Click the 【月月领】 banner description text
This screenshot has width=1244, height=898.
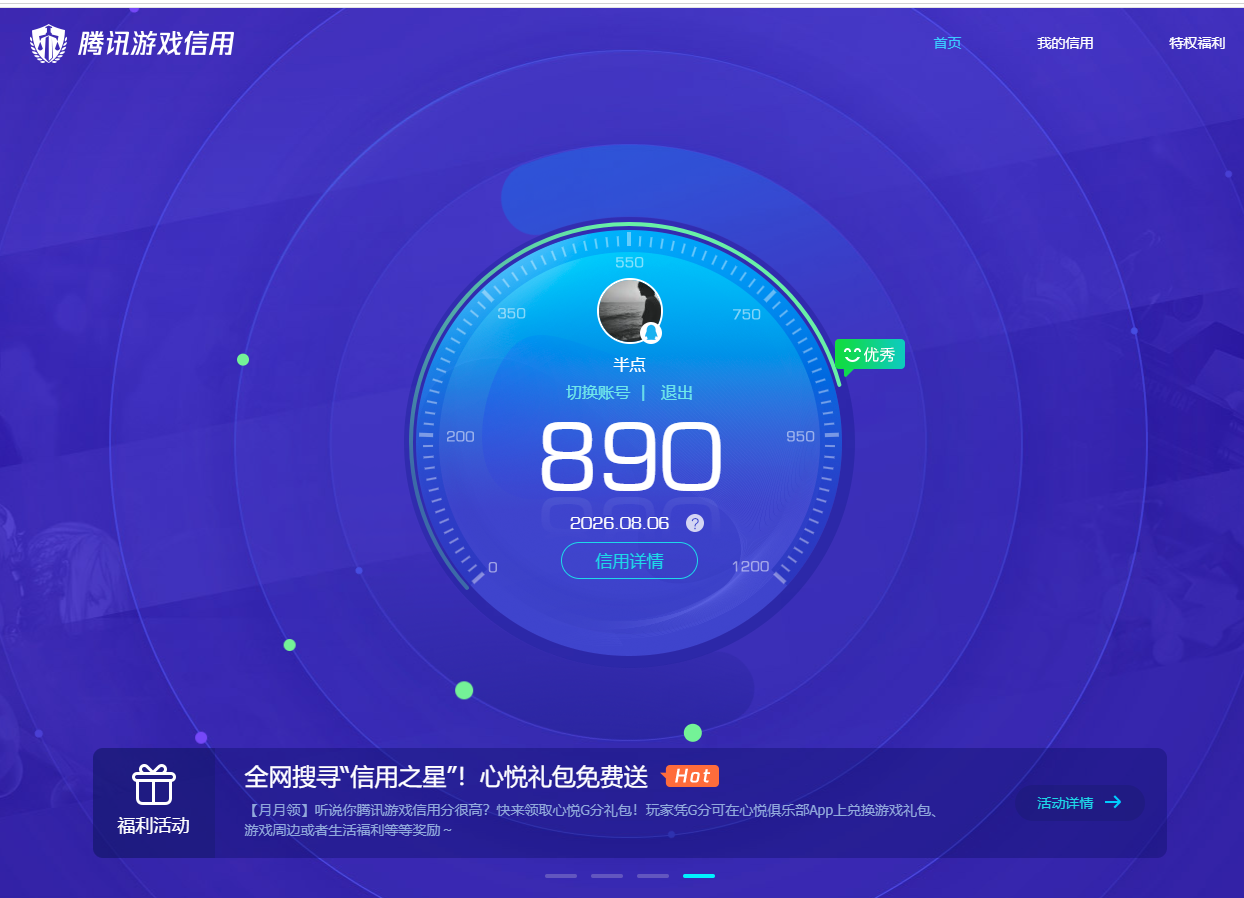(x=592, y=820)
